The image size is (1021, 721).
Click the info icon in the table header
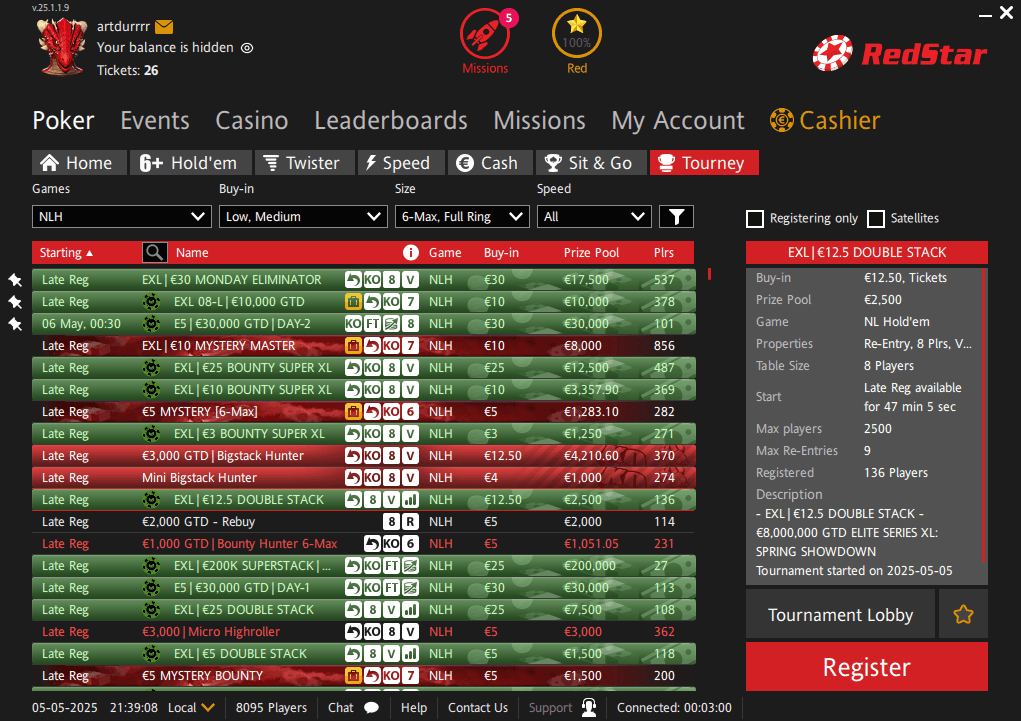pyautogui.click(x=410, y=253)
